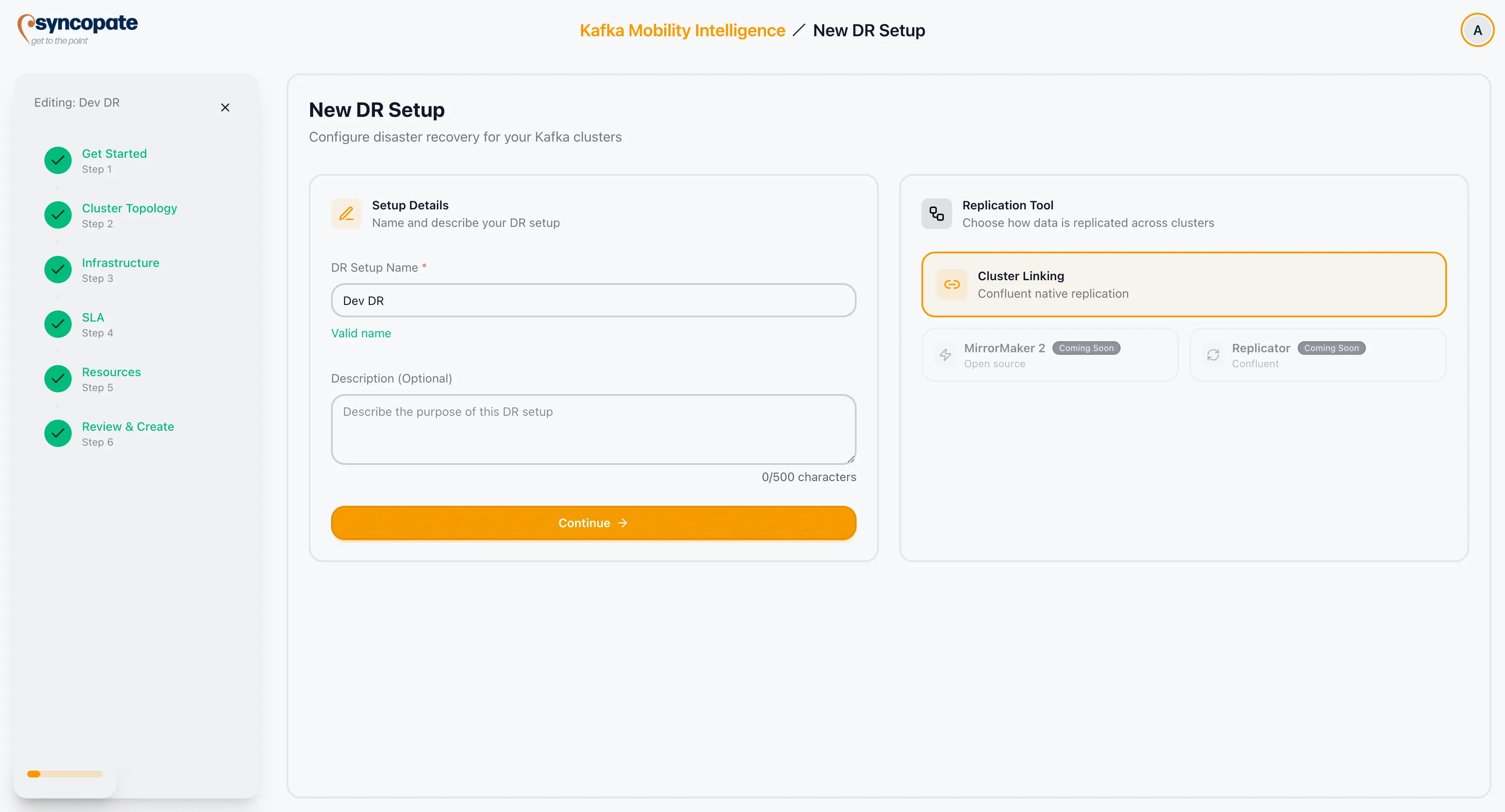The height and width of the screenshot is (812, 1505).
Task: Select the Cluster Linking replication option
Action: click(x=1184, y=284)
